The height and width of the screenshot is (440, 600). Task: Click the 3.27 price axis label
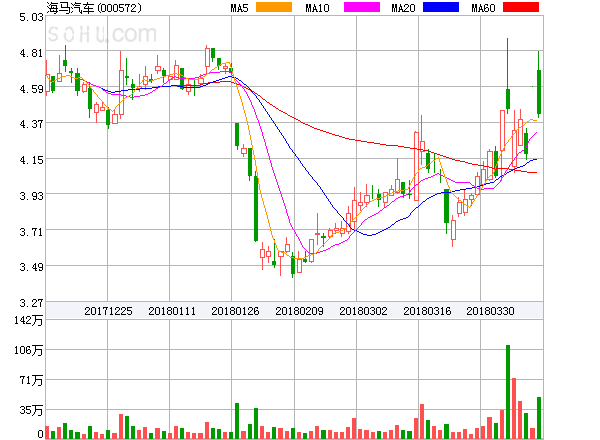[31, 303]
